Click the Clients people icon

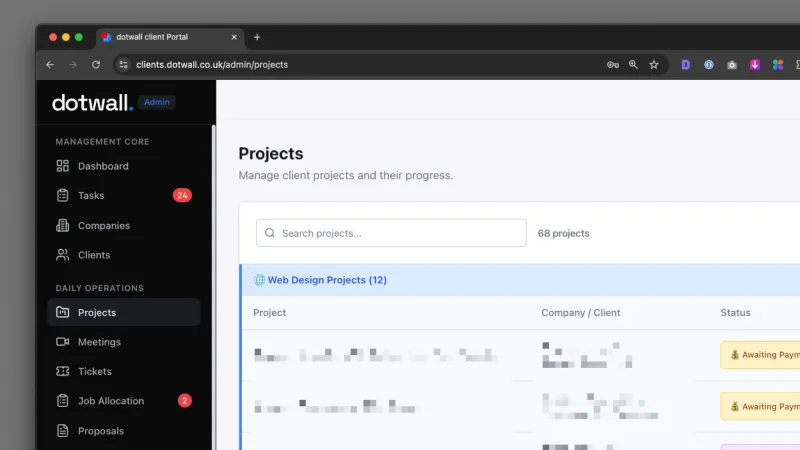[62, 255]
